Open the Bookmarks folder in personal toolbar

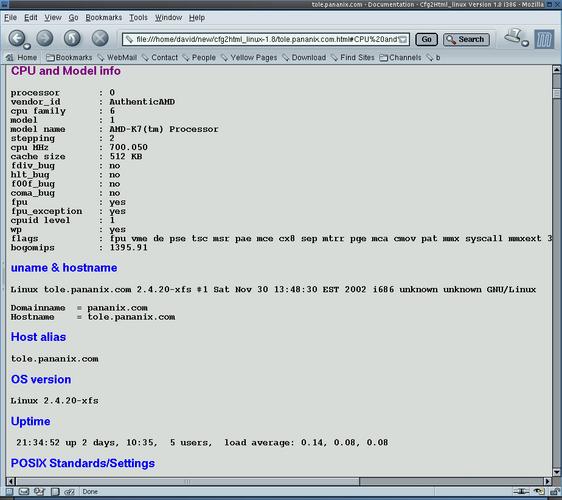69,57
